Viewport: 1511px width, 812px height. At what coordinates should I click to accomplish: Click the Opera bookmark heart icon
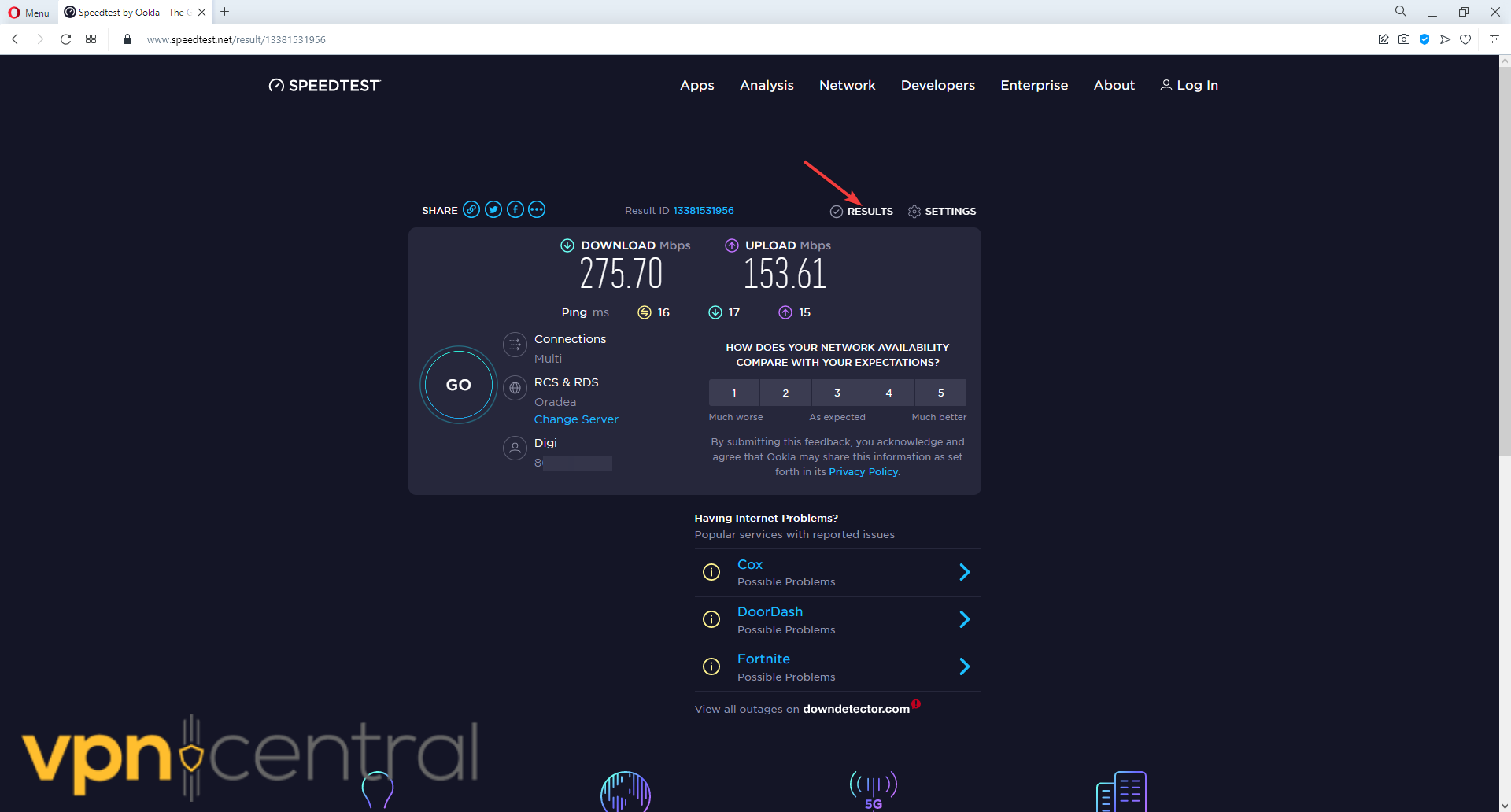(x=1465, y=39)
